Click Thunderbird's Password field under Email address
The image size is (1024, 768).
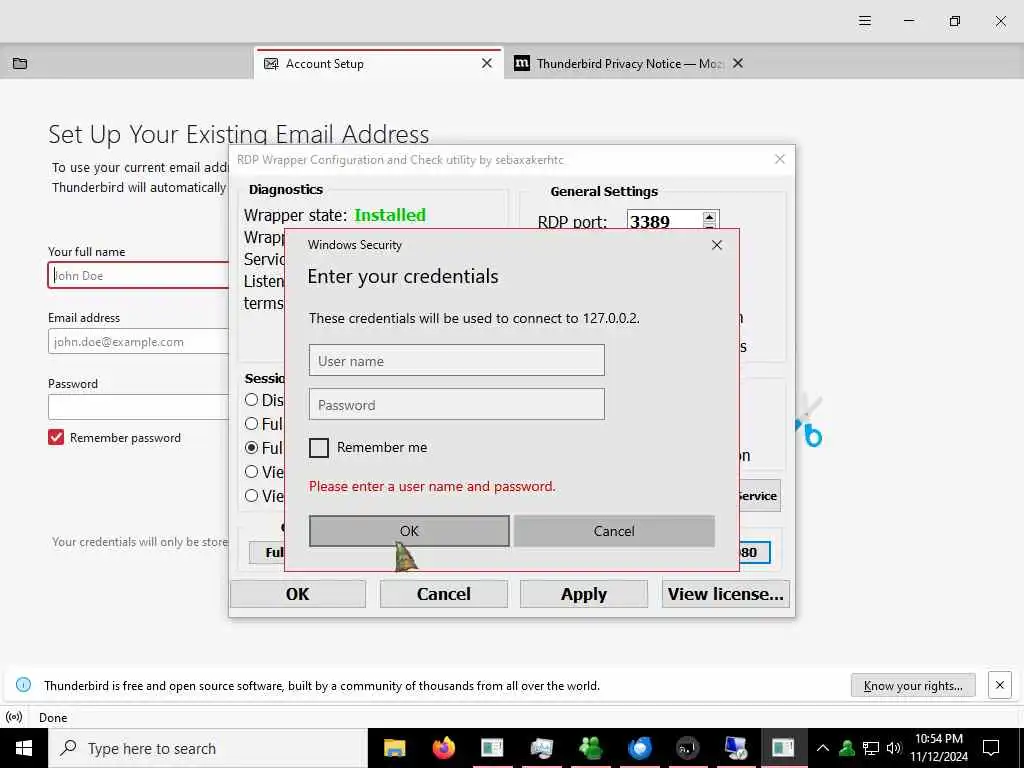coord(138,406)
